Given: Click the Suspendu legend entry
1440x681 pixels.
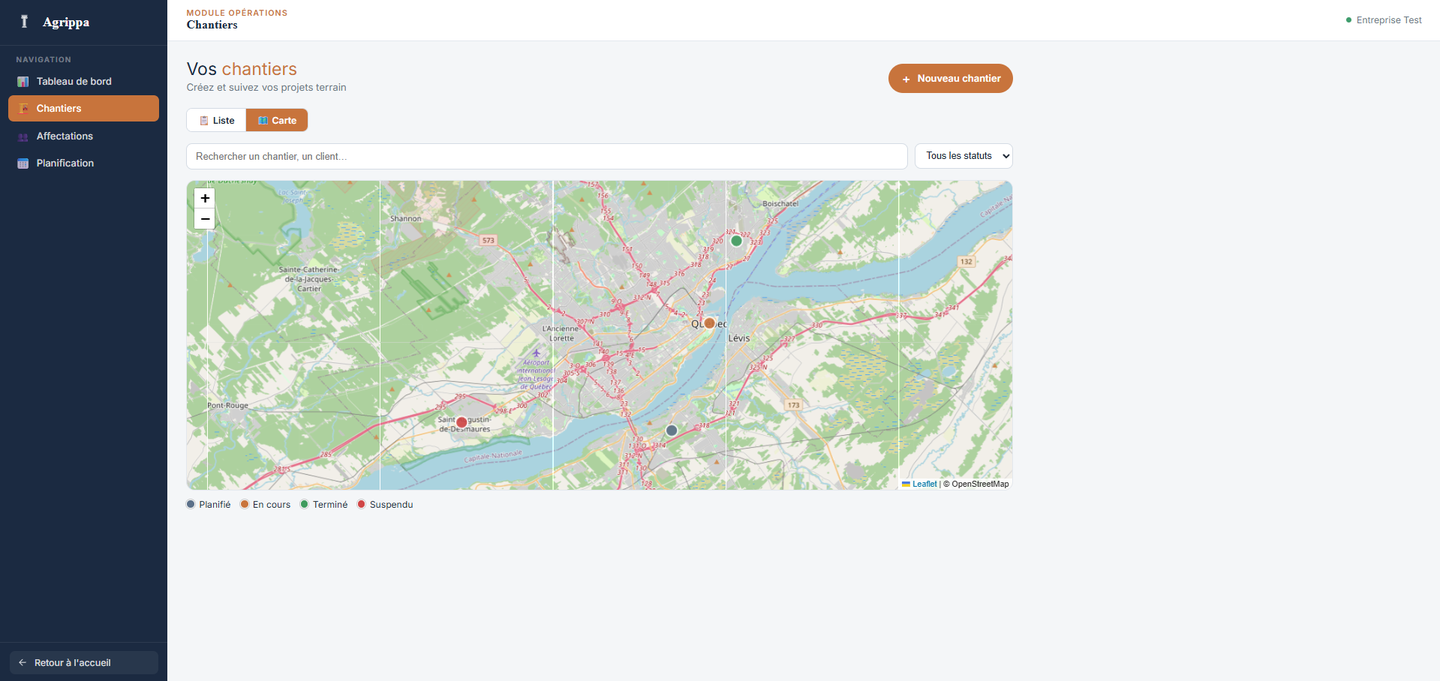Looking at the screenshot, I should (385, 505).
